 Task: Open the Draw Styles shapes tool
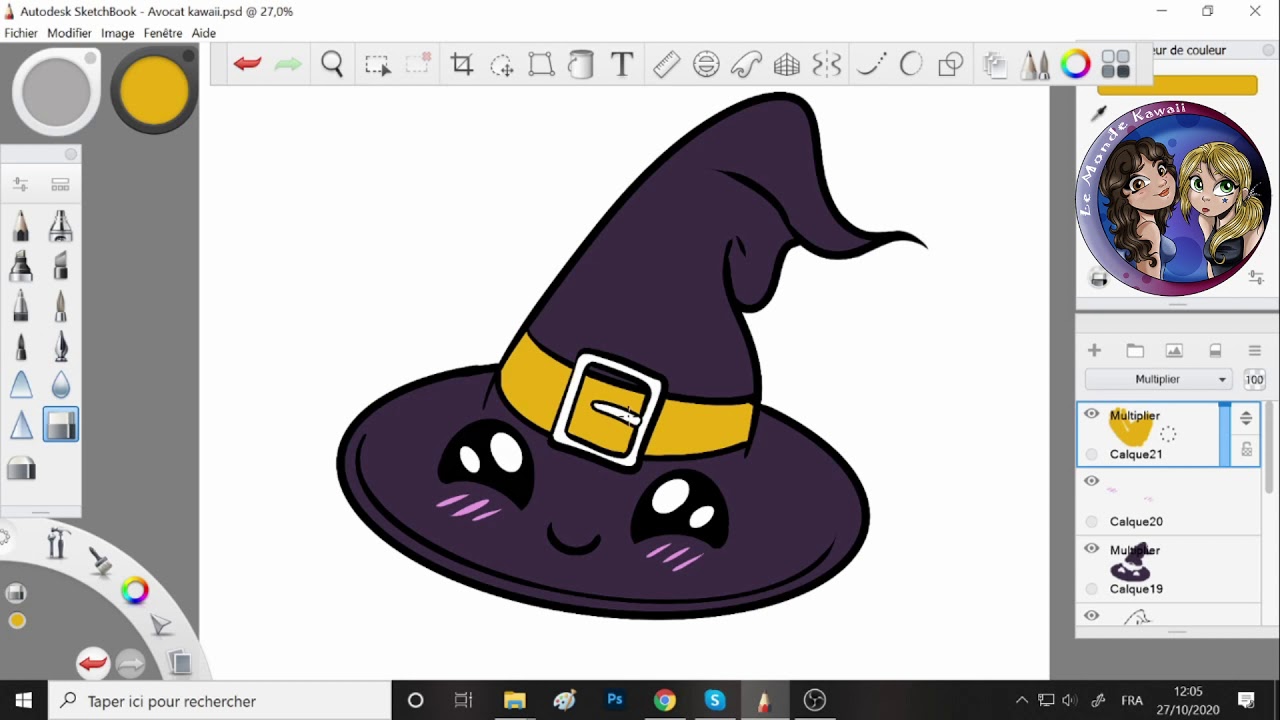pos(951,65)
